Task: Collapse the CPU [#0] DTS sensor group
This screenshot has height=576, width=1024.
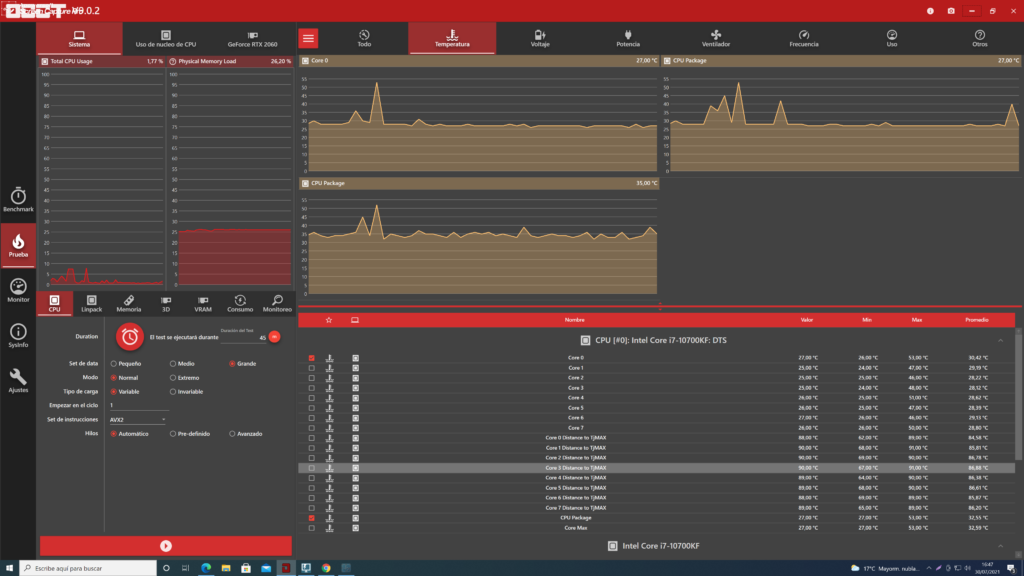Action: pyautogui.click(x=1000, y=340)
